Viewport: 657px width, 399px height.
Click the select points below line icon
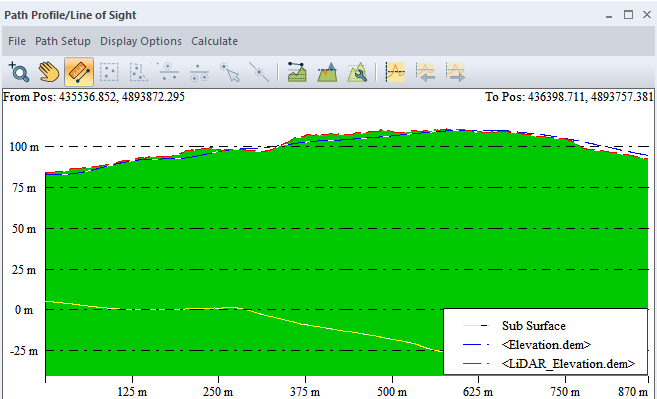[199, 72]
